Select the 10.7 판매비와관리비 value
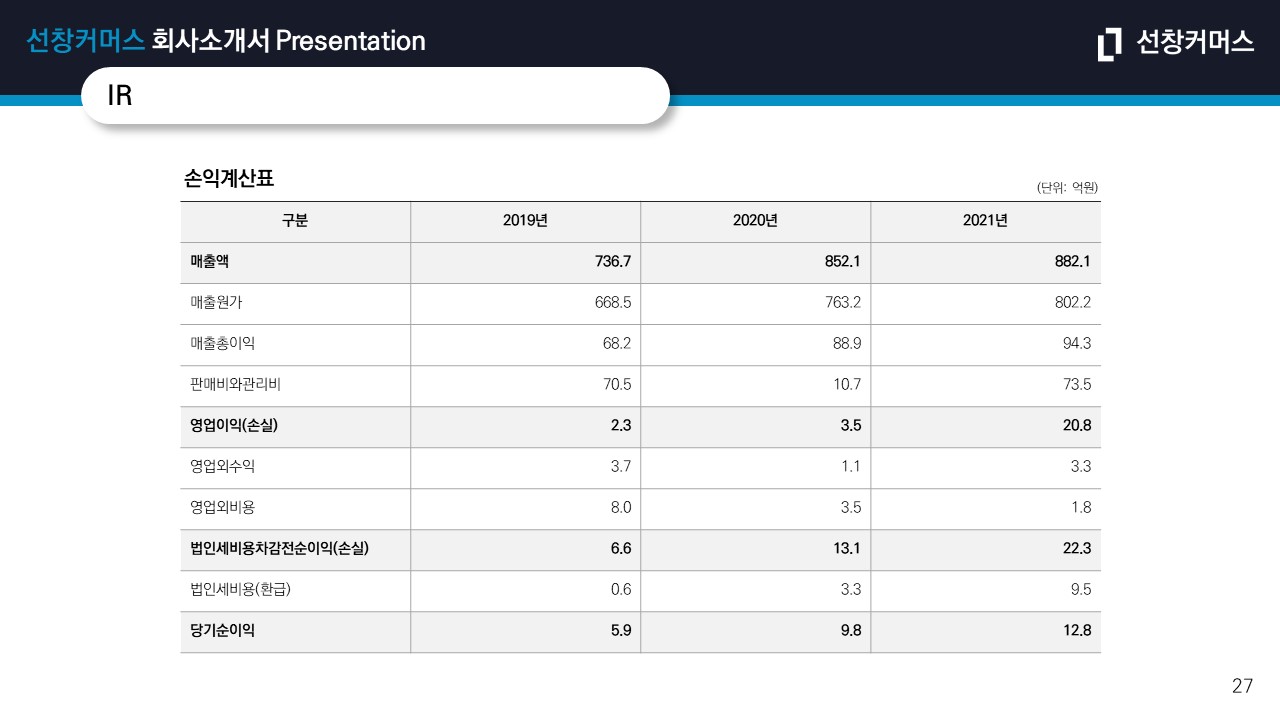The height and width of the screenshot is (720, 1280). [847, 385]
